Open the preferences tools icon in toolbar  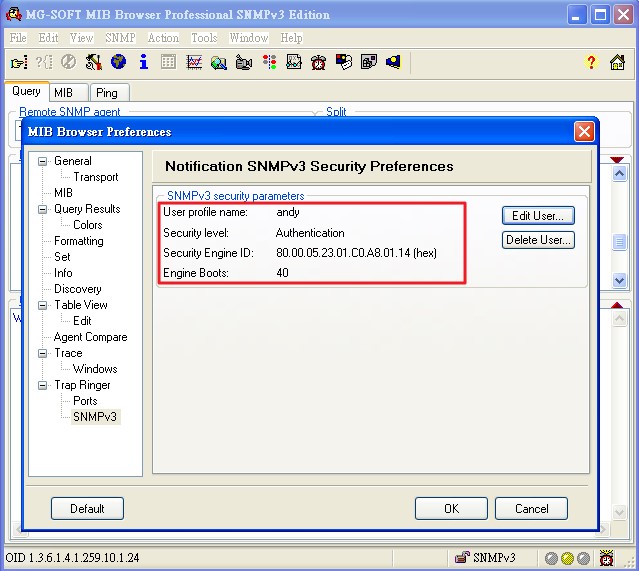(x=93, y=62)
